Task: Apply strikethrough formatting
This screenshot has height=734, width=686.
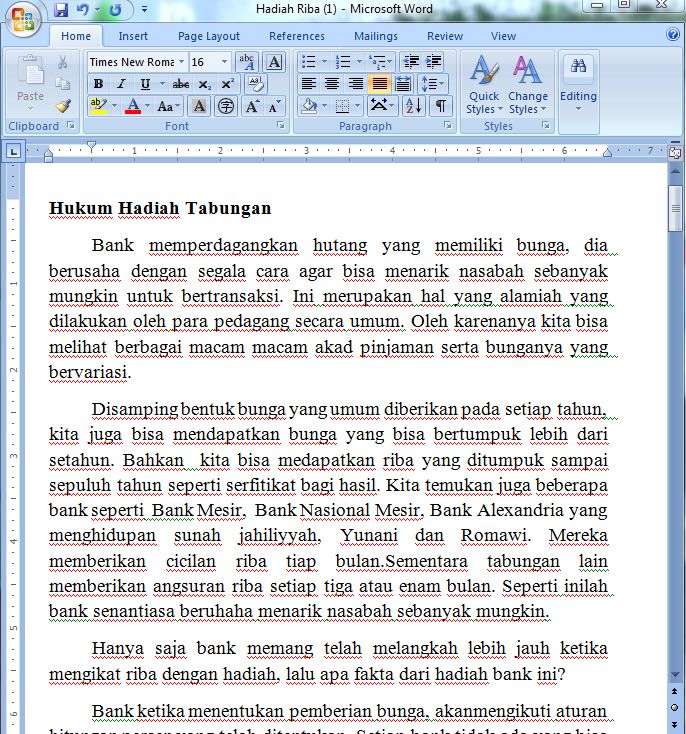Action: coord(181,84)
